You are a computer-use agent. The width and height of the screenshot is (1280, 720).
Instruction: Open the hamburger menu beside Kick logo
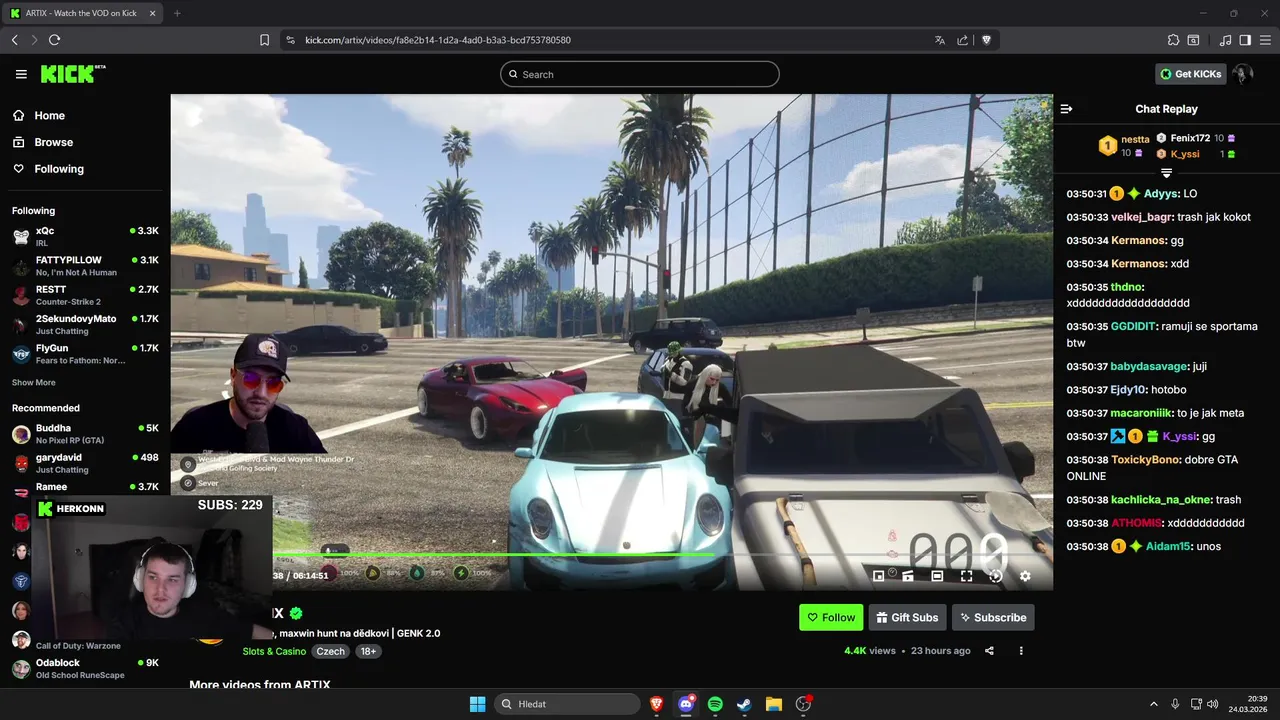21,74
